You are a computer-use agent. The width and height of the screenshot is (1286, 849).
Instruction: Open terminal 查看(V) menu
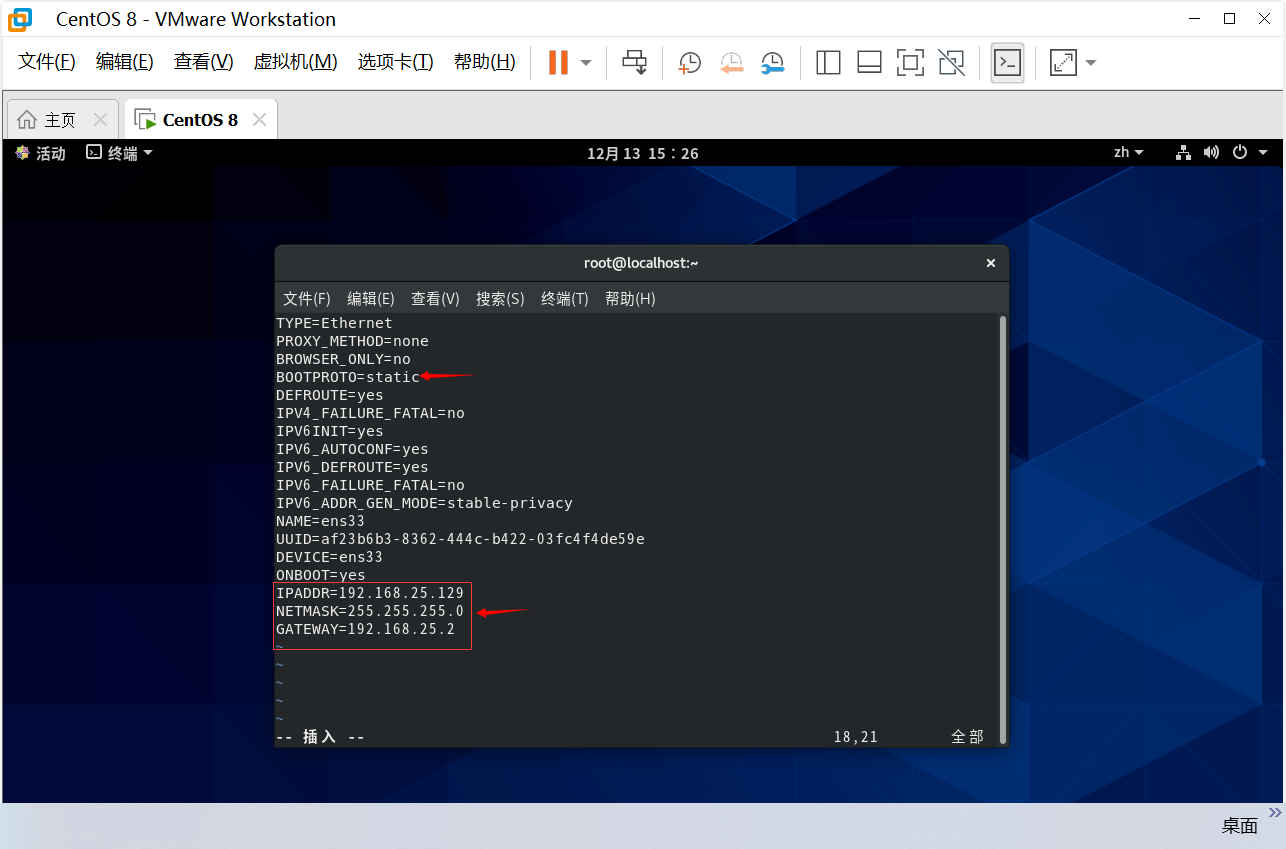435,299
